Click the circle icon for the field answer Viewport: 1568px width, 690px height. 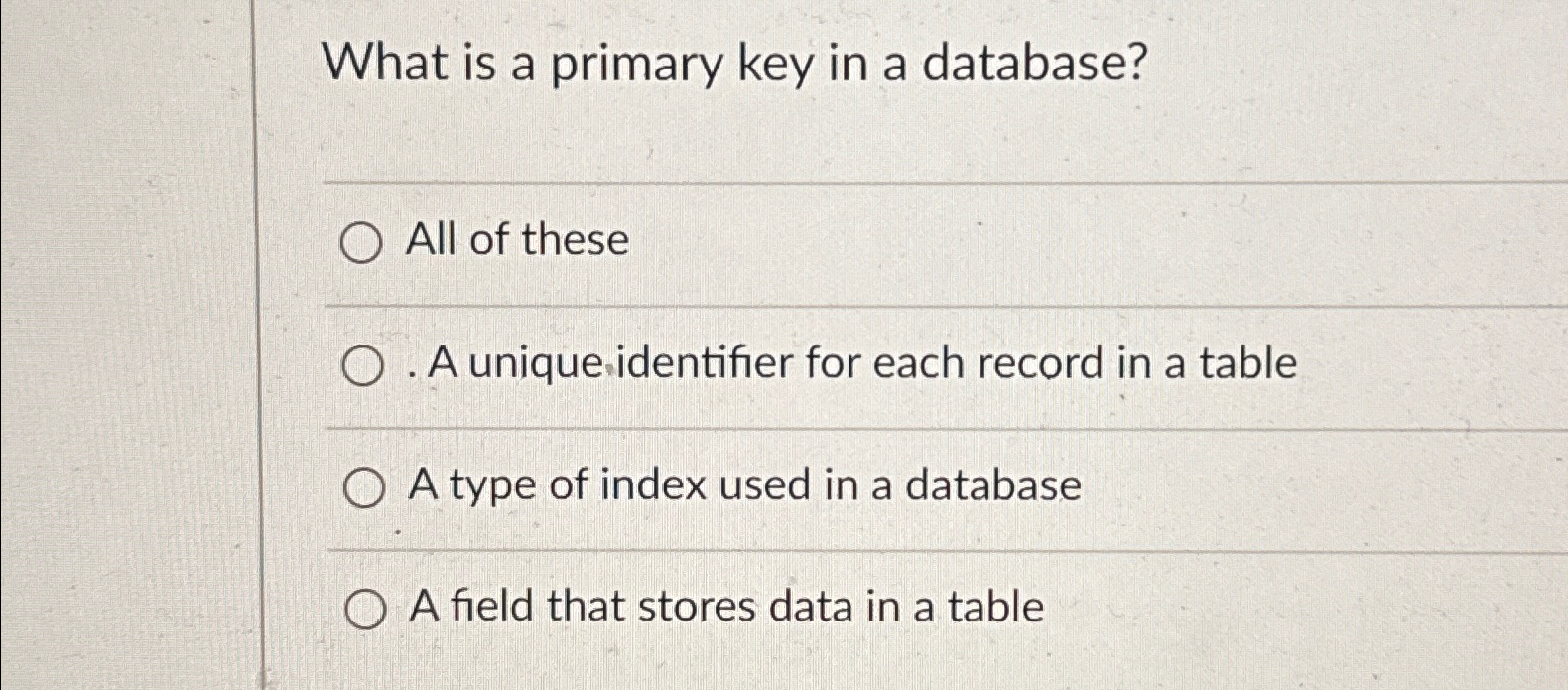[366, 608]
